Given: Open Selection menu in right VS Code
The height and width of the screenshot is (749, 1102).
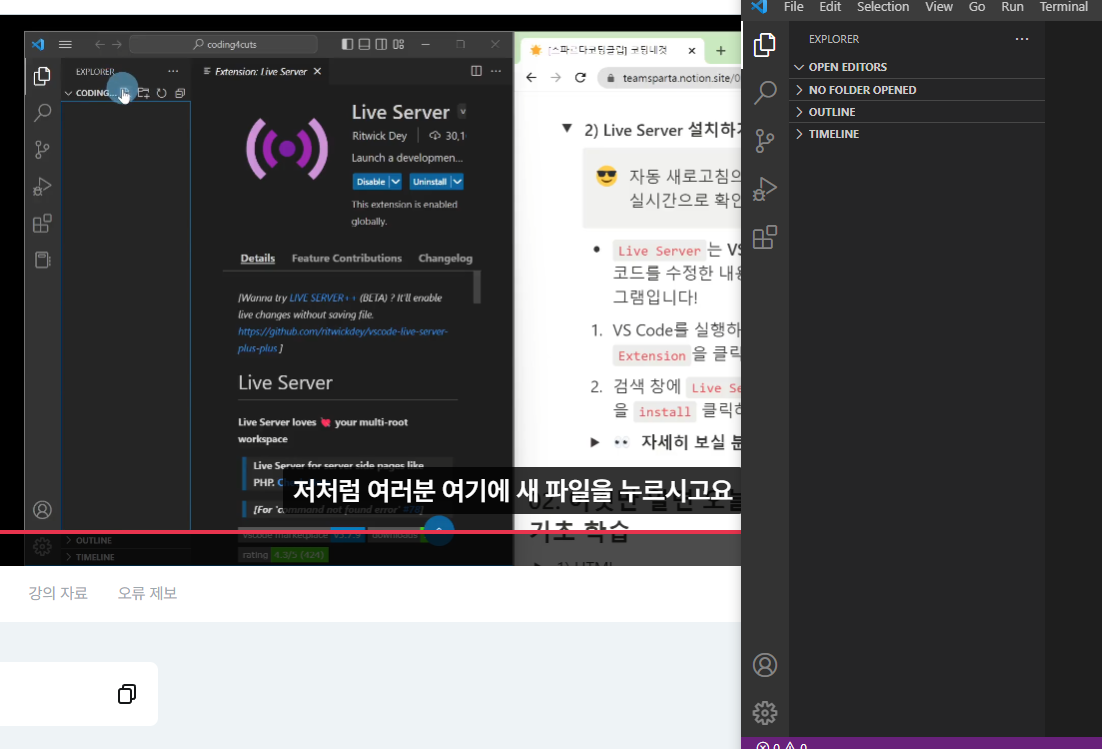Looking at the screenshot, I should [x=883, y=7].
